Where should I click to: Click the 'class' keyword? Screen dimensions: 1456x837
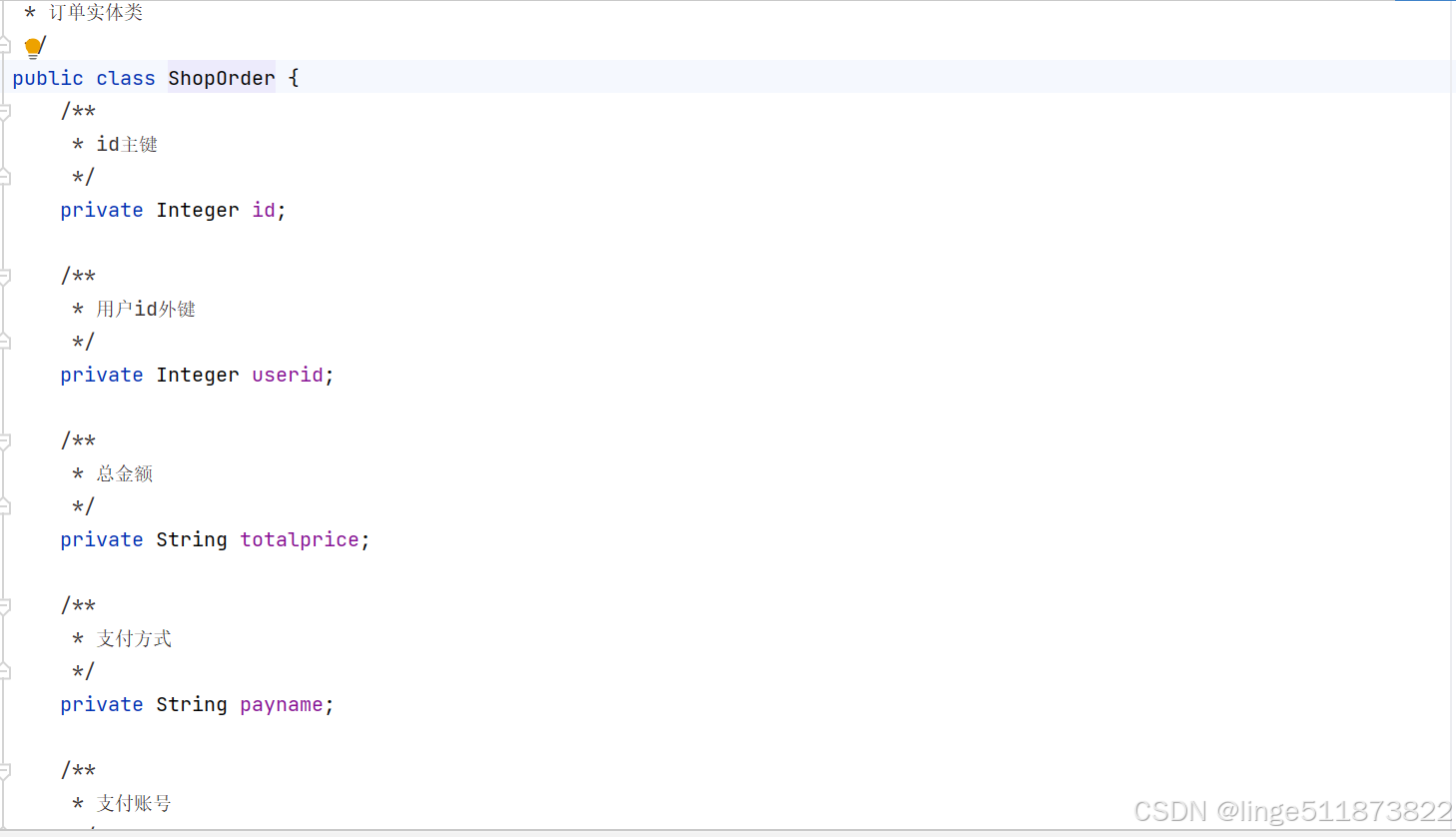coord(126,78)
